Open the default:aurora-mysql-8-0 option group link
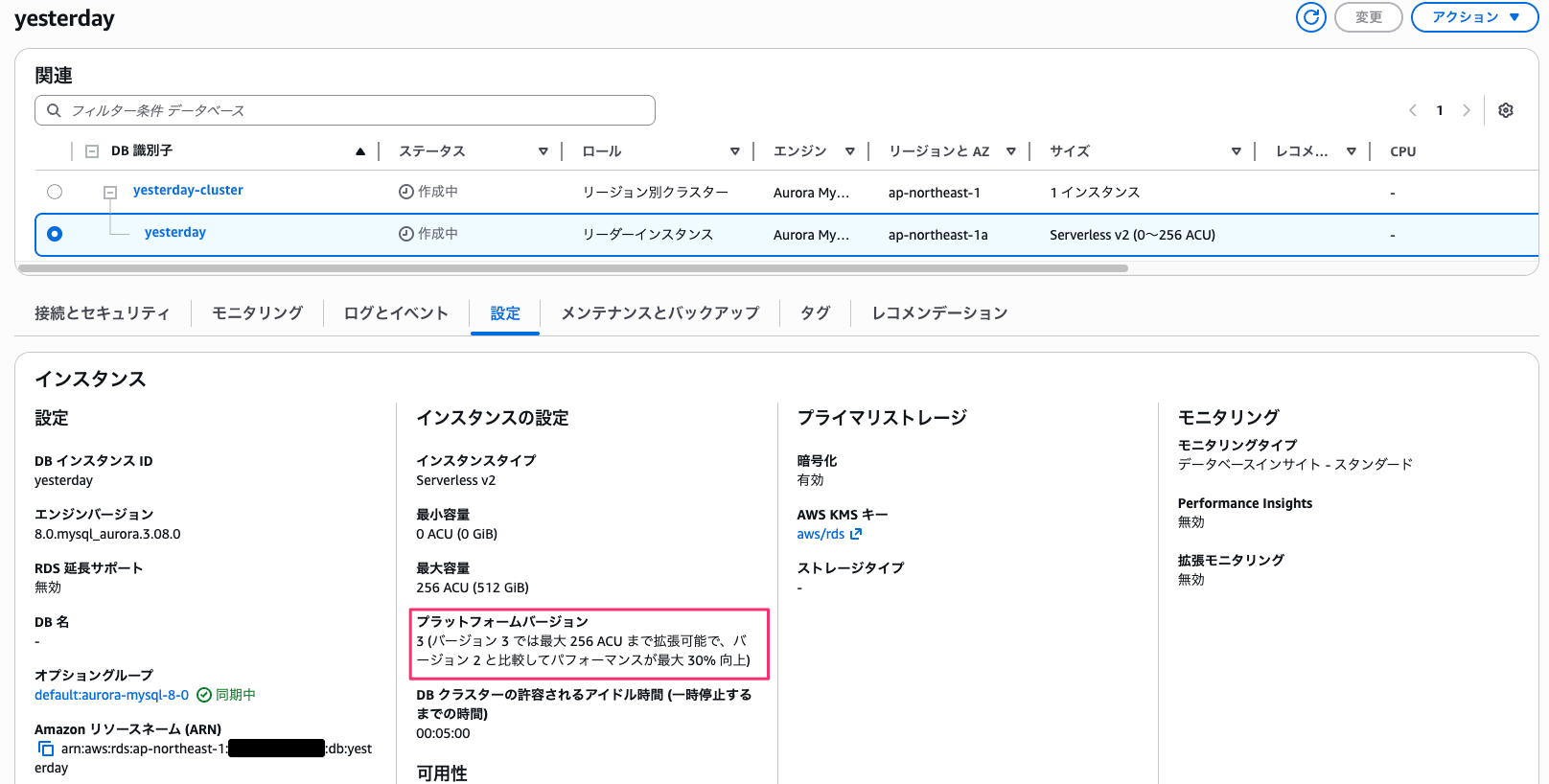The width and height of the screenshot is (1549, 784). click(111, 695)
